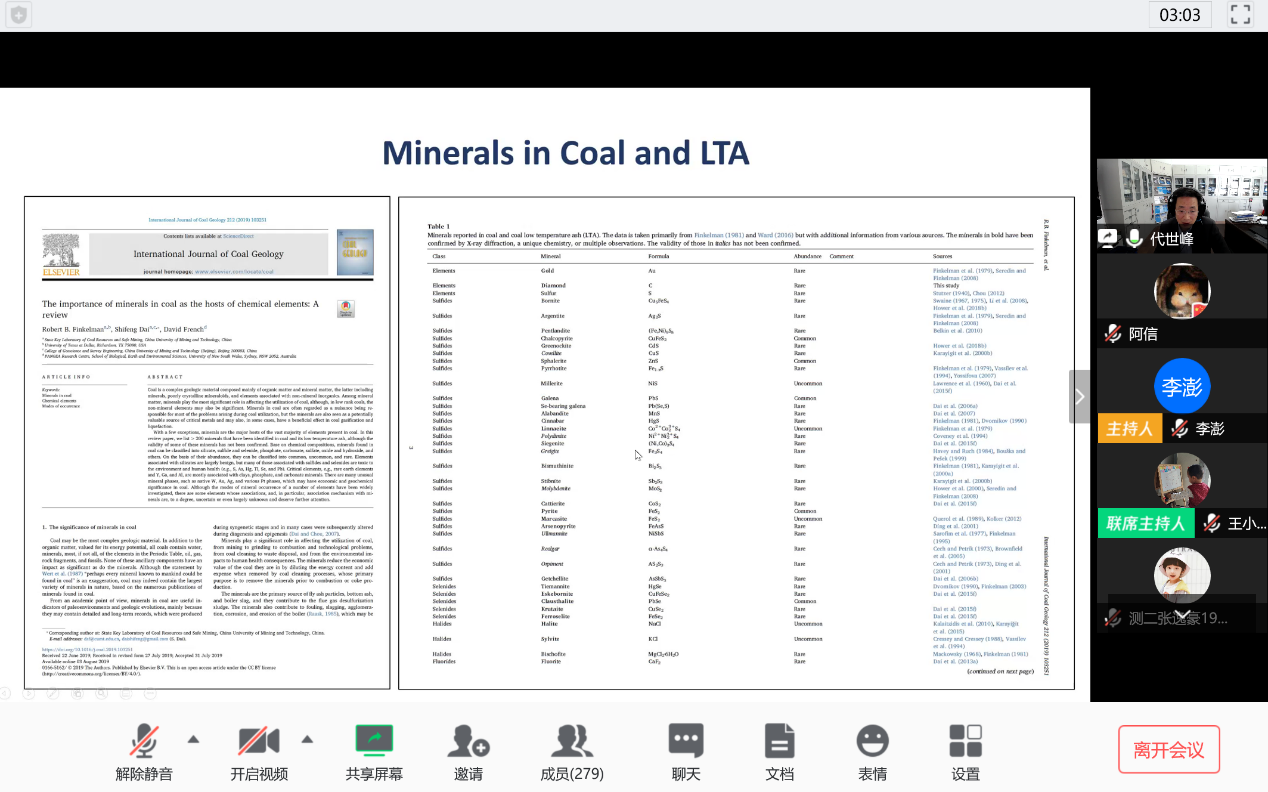Viewport: 1268px width, 792px height.
Task: Click the 'Sources' column header in Table 1
Action: tap(943, 257)
